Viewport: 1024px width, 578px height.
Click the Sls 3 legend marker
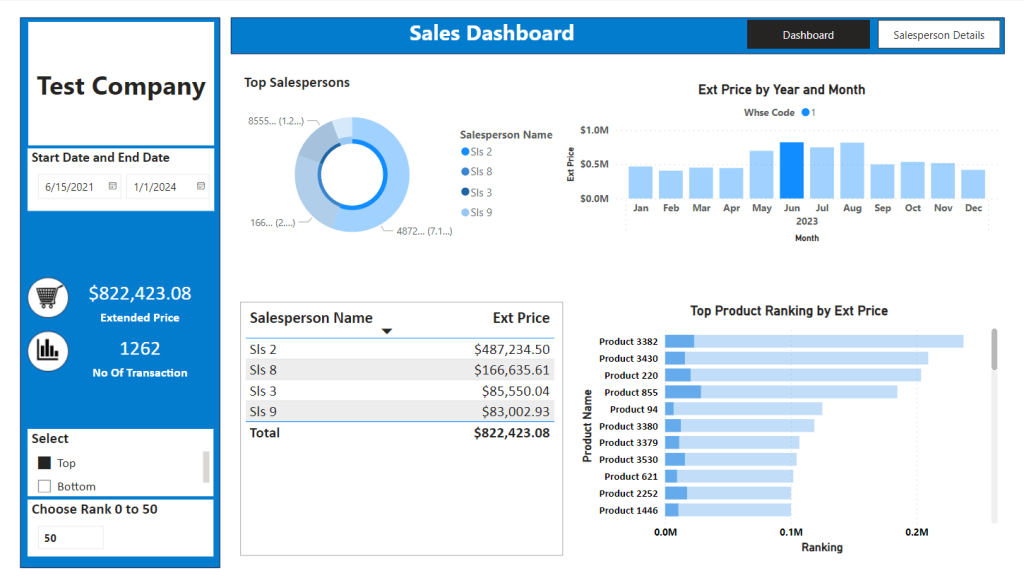(465, 192)
